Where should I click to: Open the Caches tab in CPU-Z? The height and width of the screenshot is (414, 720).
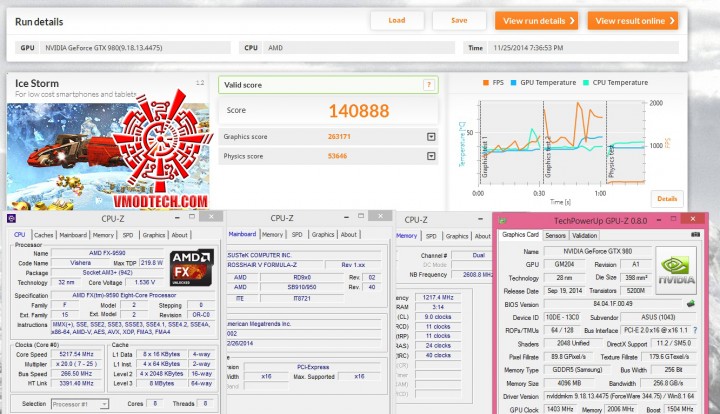tap(44, 235)
